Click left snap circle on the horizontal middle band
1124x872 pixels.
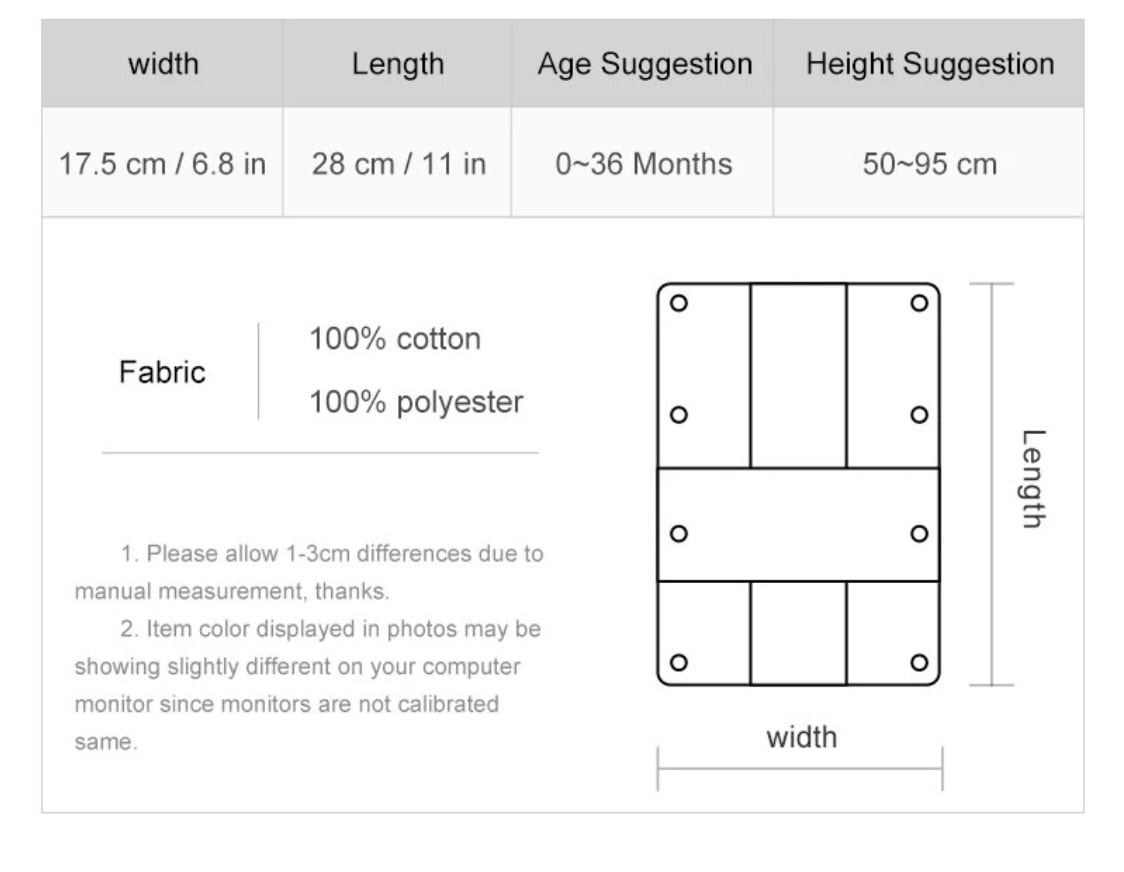point(678,533)
